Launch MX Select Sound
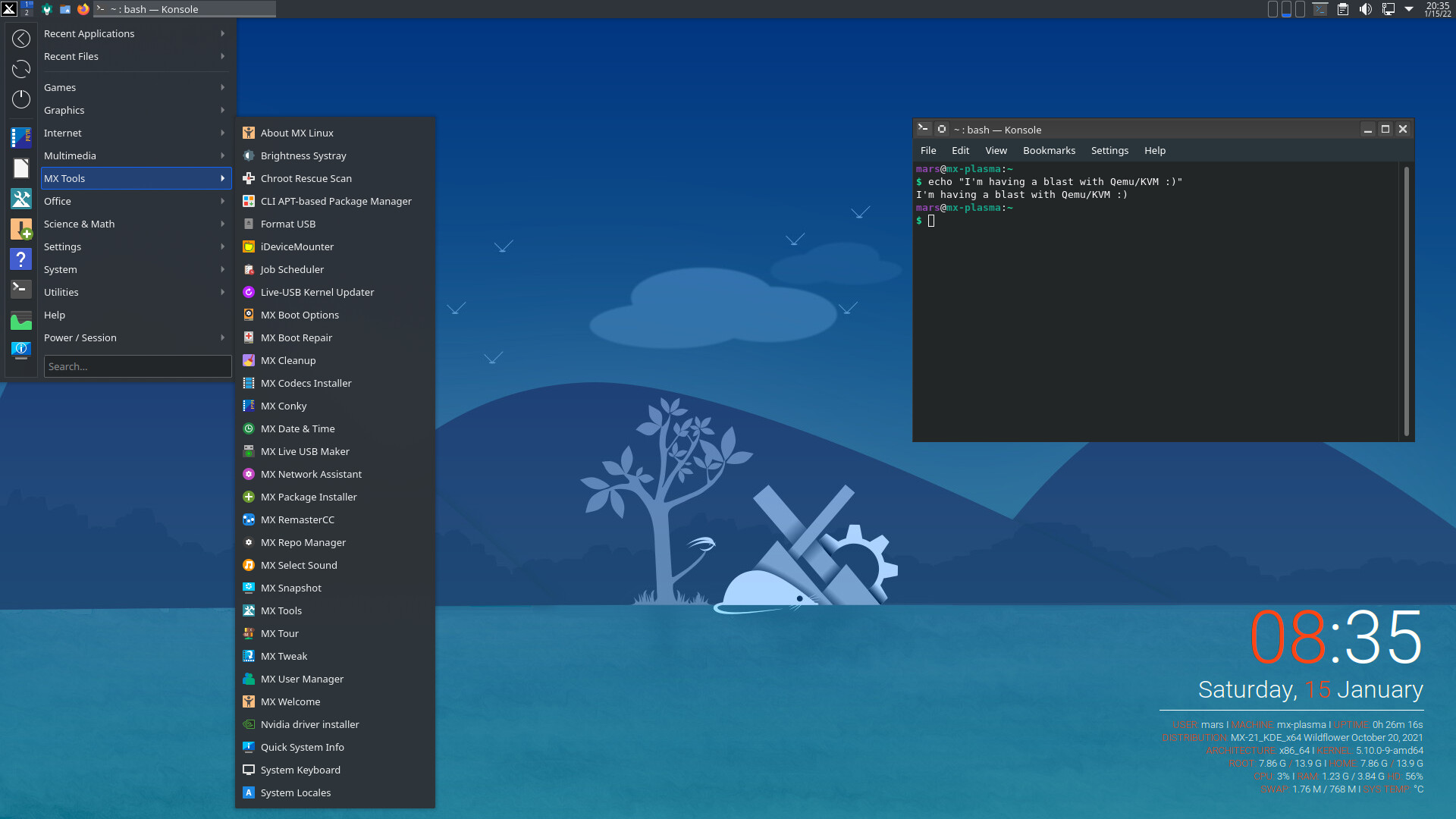The height and width of the screenshot is (819, 1456). [x=334, y=565]
